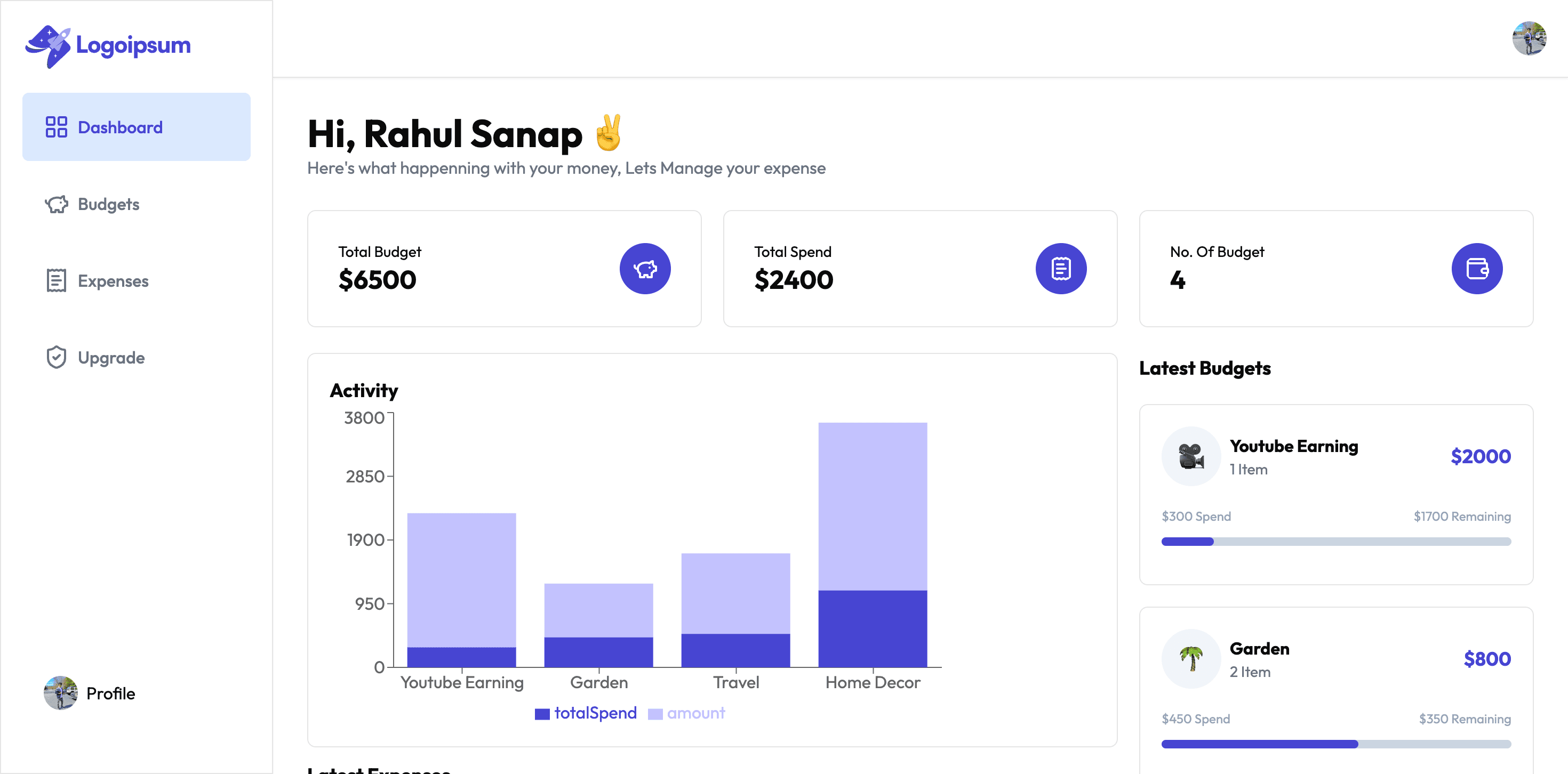Open the Dashboard section
The image size is (1568, 774).
(x=119, y=126)
